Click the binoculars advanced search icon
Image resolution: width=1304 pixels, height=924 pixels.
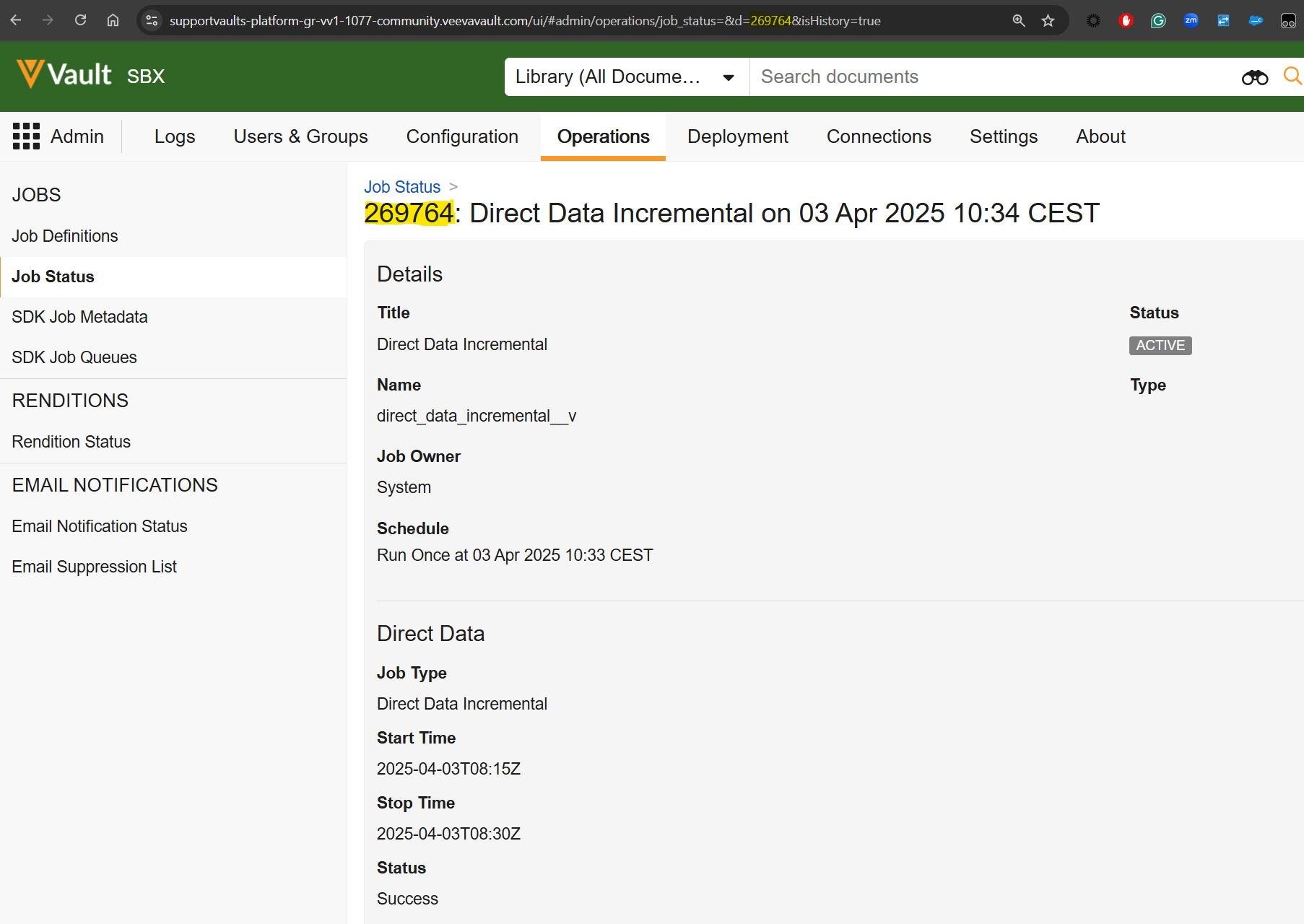[1254, 77]
